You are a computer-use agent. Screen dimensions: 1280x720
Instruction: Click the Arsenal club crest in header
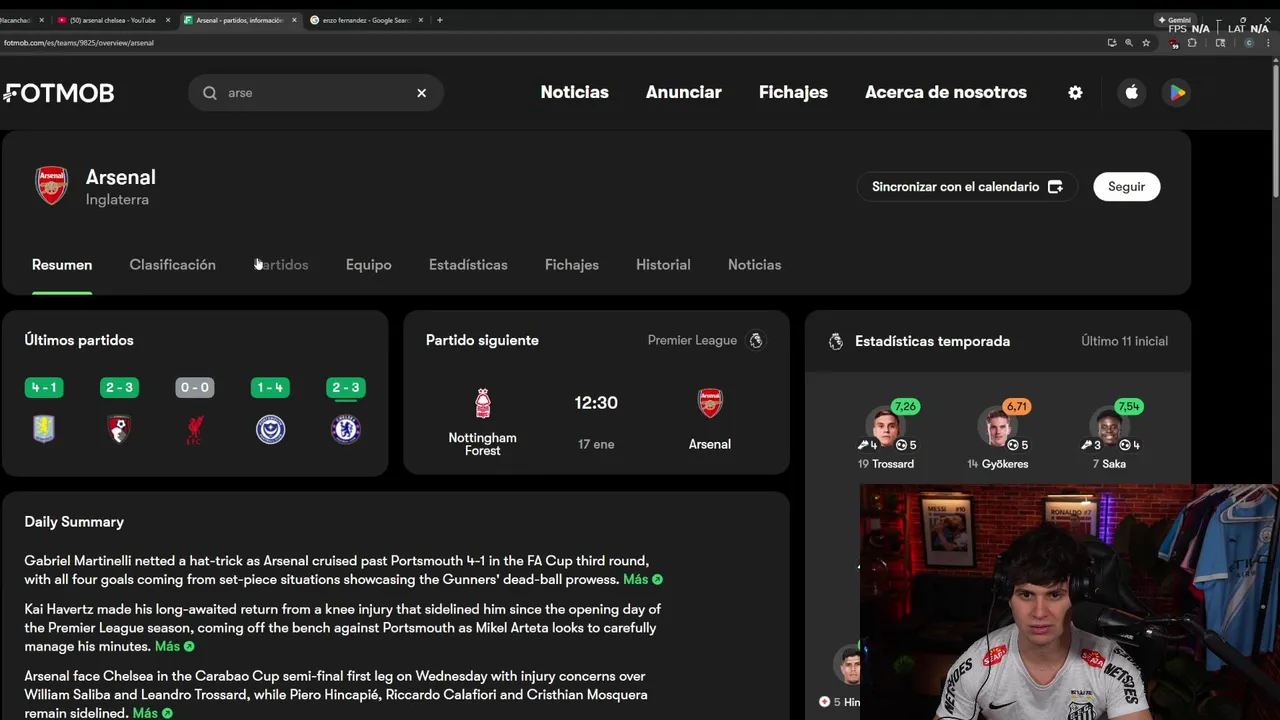point(52,186)
